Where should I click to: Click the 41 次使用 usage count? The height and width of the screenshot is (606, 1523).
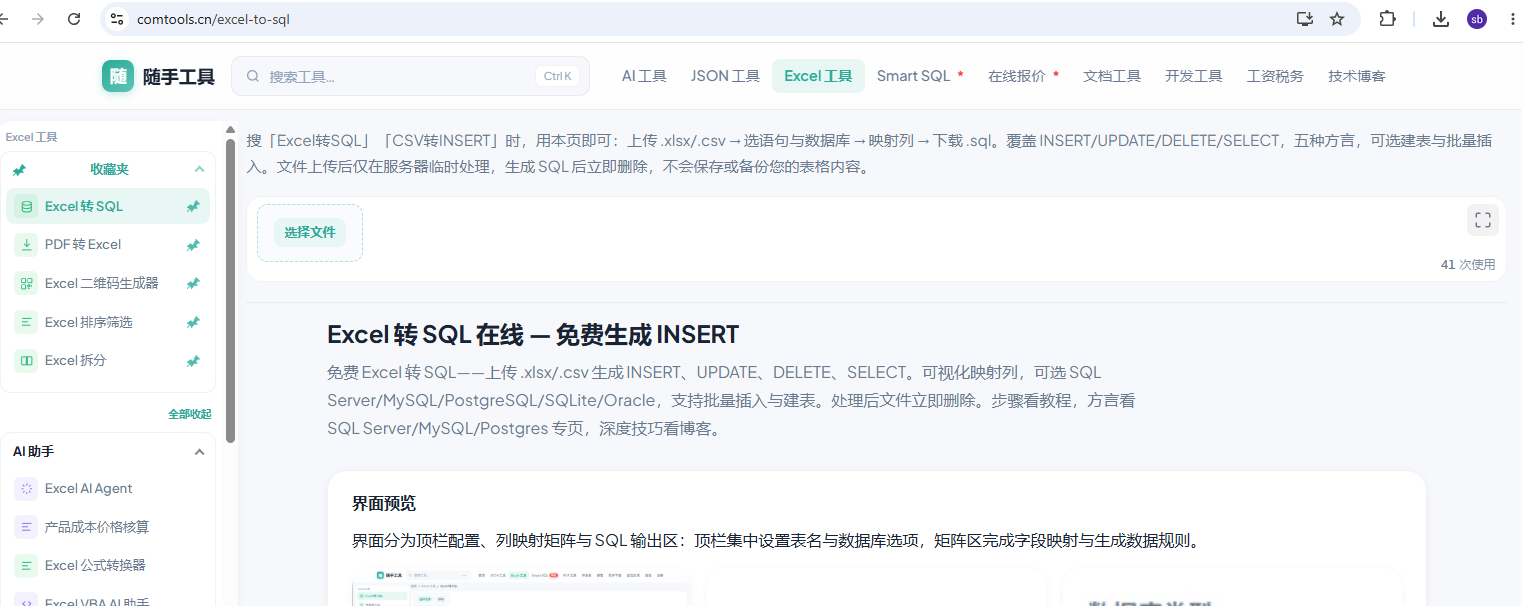tap(1468, 264)
